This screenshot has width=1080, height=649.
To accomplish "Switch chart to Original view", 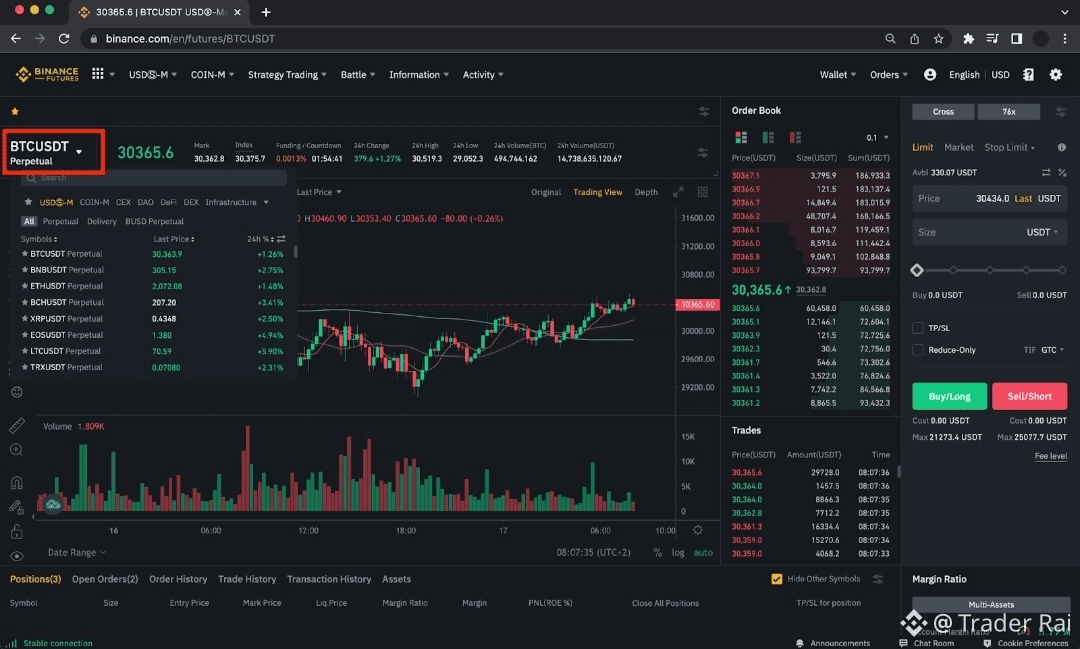I will [546, 192].
